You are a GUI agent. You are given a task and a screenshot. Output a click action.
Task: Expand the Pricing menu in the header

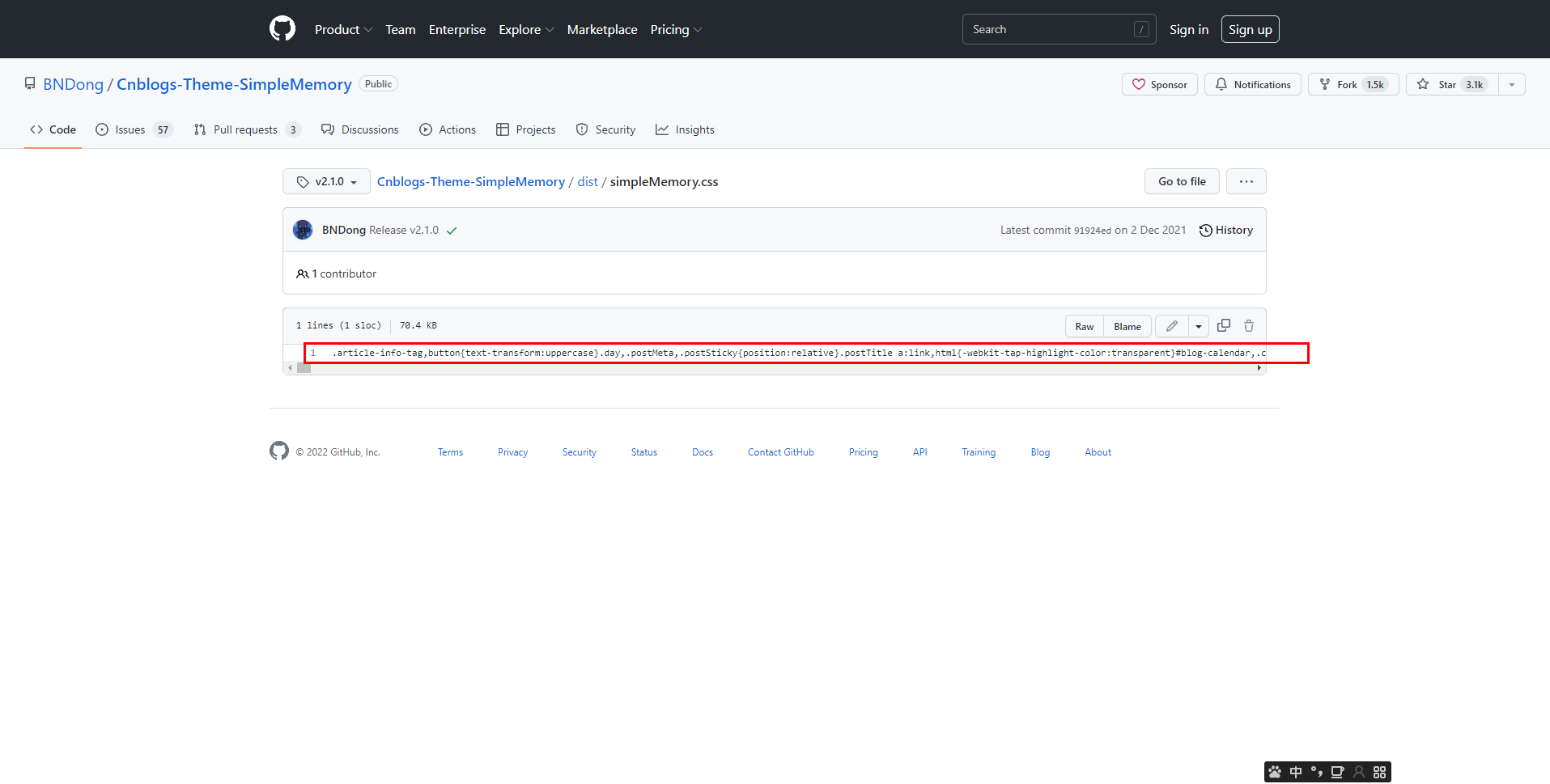[x=676, y=29]
